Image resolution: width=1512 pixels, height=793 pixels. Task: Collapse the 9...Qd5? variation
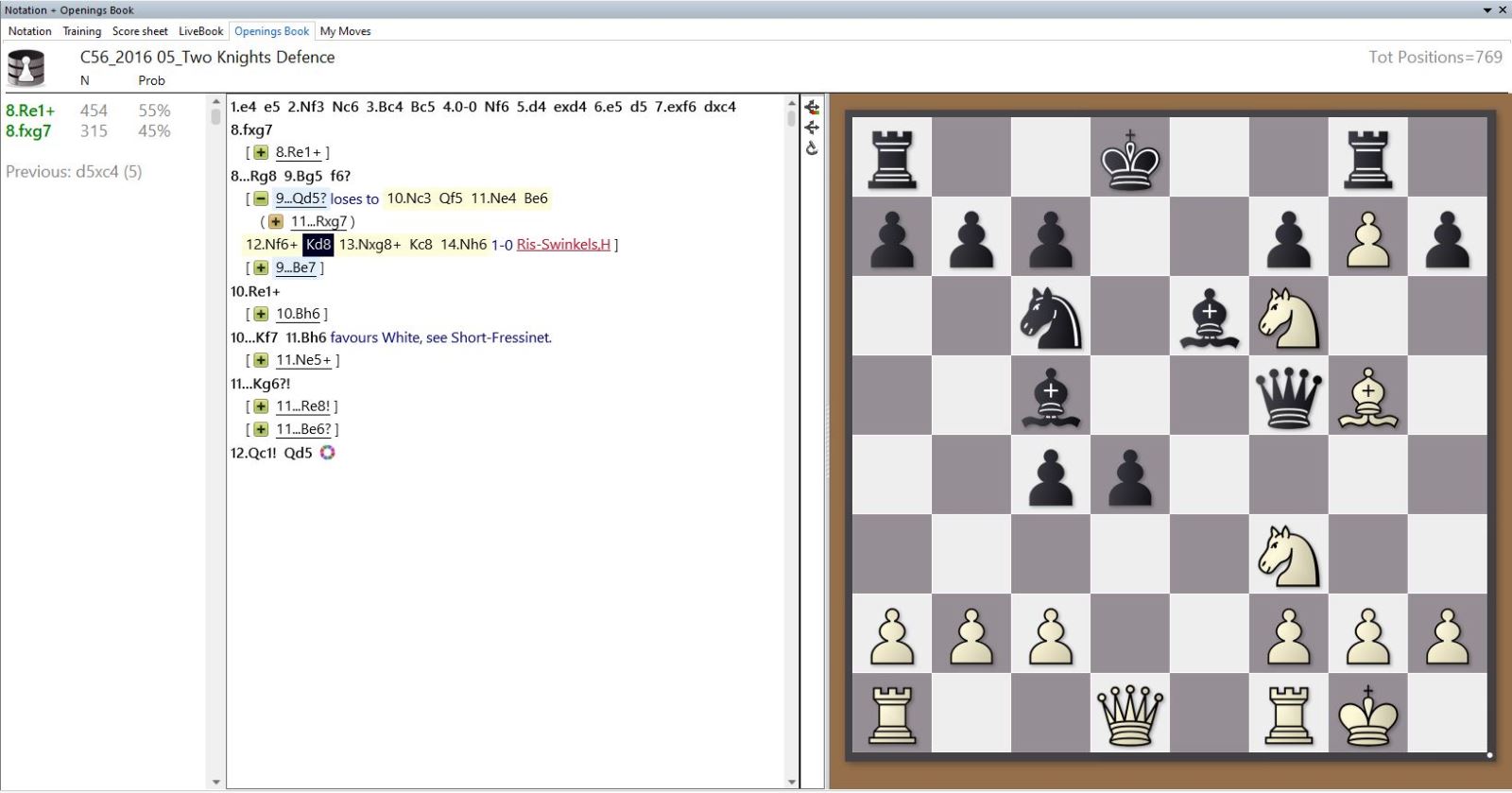[261, 198]
